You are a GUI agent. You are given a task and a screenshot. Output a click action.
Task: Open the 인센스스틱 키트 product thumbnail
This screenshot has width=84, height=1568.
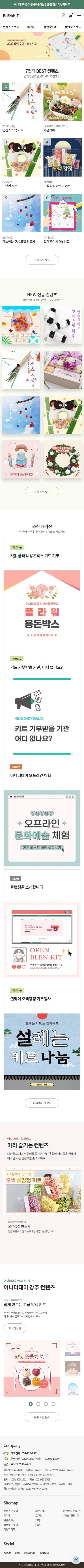click(x=21, y=101)
